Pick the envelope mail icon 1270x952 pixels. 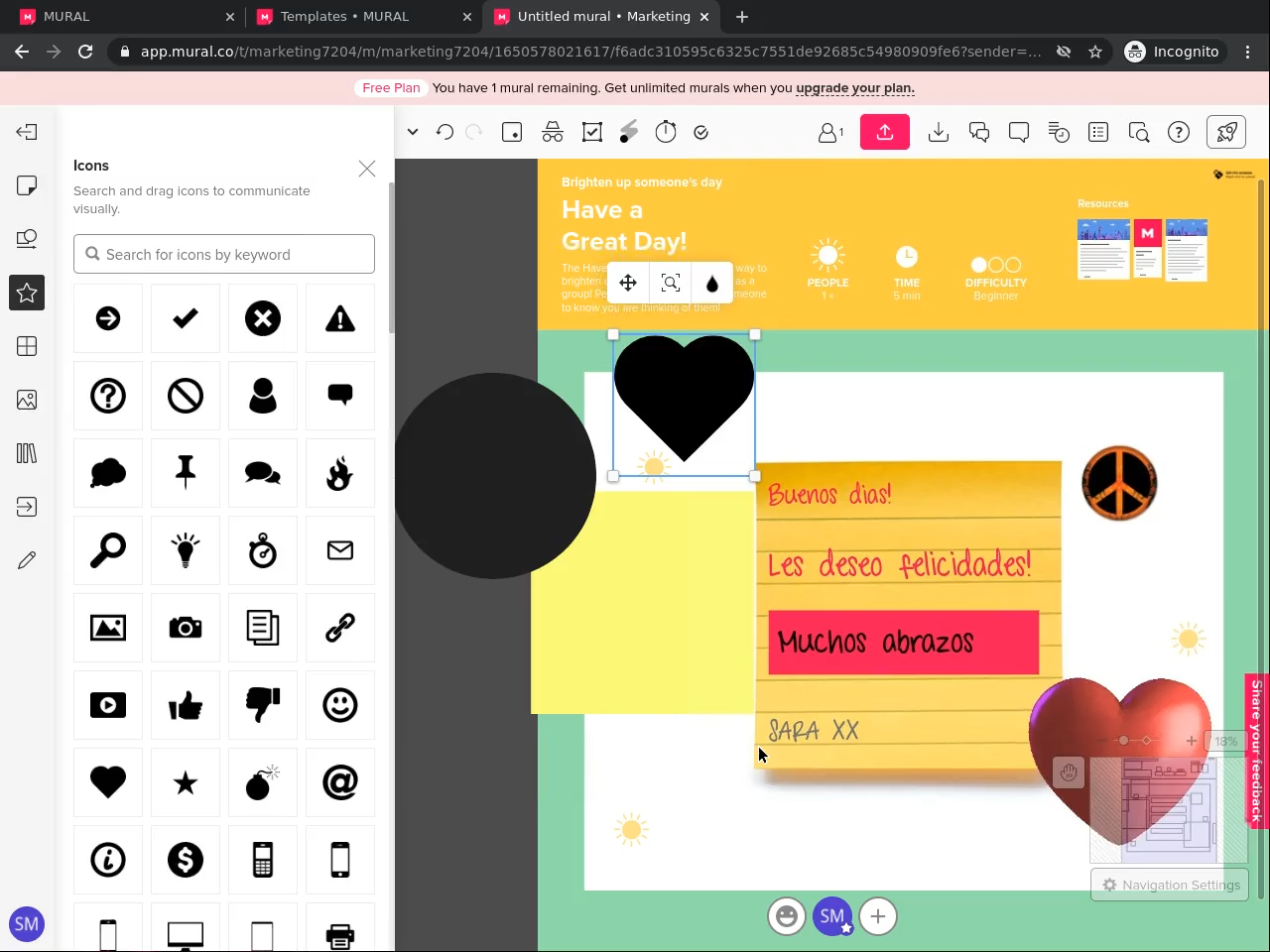(x=340, y=550)
